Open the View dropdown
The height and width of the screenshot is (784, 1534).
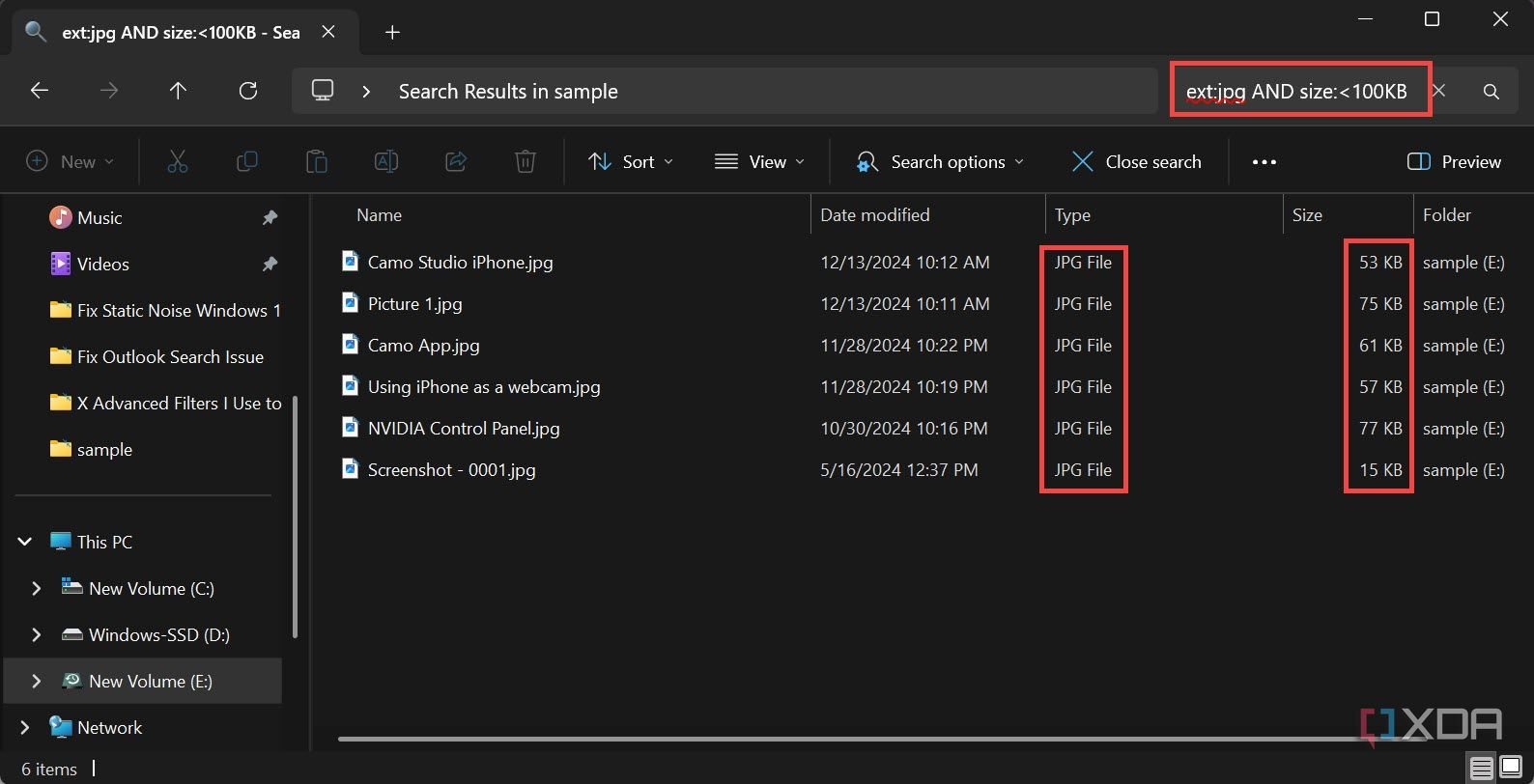click(759, 162)
